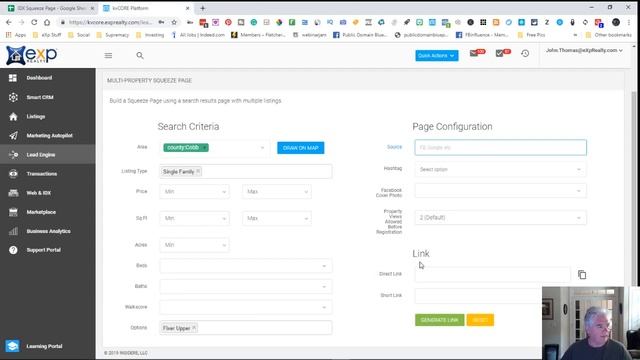This screenshot has width=640, height=360.
Task: Remove the Fixer Upper option tag
Action: (194, 328)
